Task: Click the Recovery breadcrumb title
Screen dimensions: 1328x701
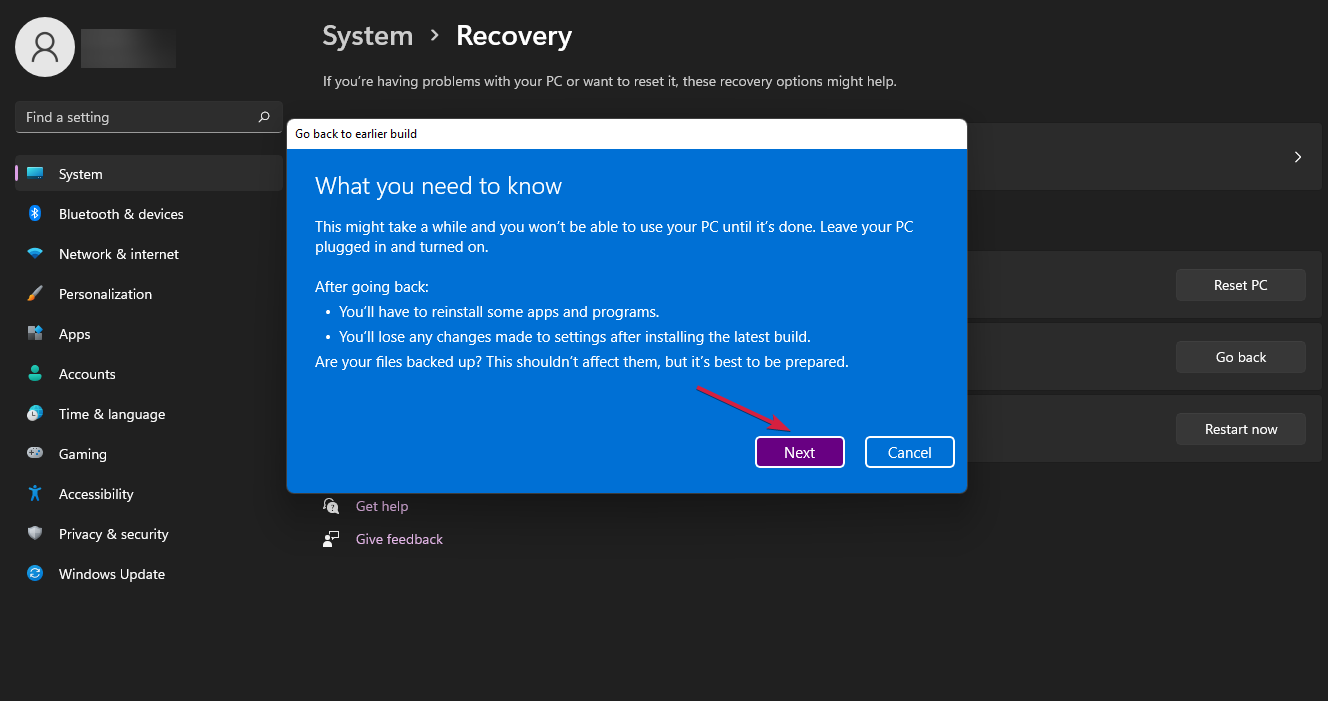Action: tap(514, 35)
